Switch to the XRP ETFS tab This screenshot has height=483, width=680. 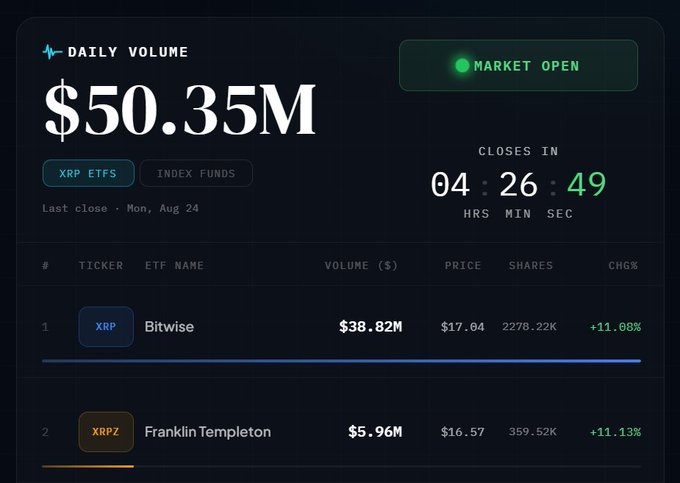pos(88,173)
